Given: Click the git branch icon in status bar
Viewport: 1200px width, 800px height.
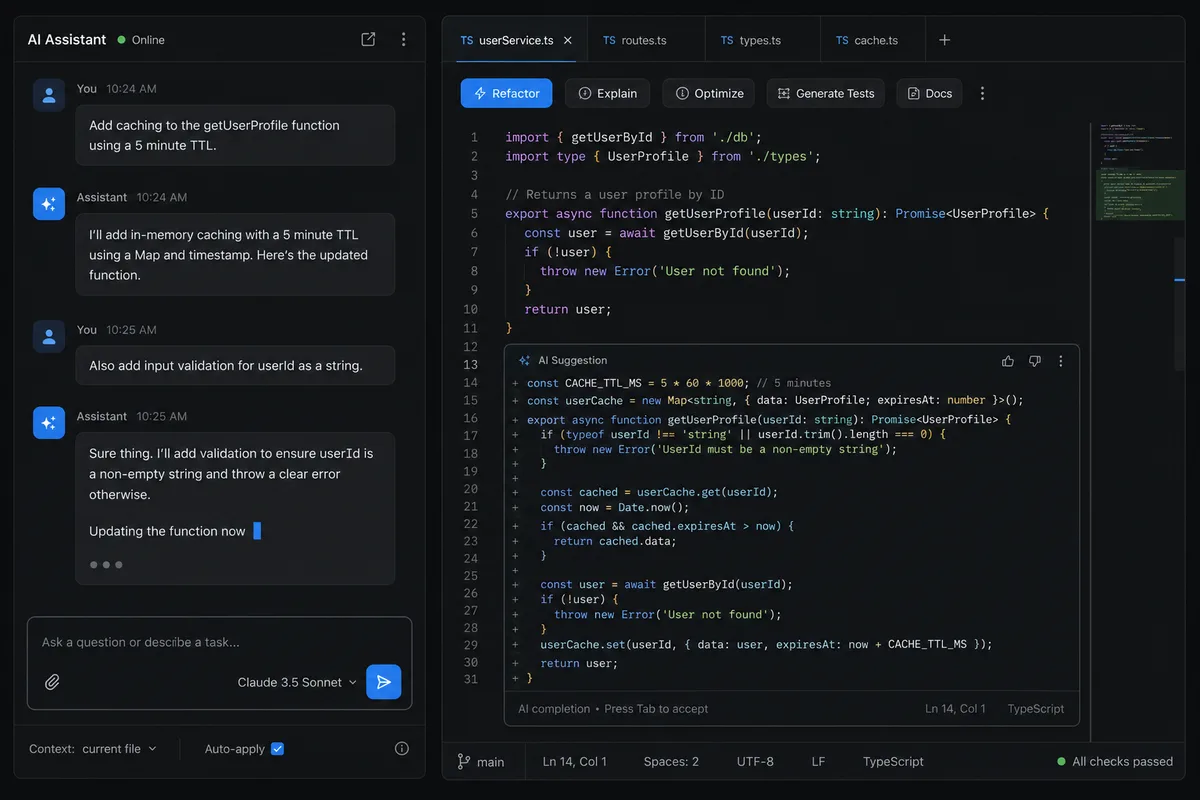Looking at the screenshot, I should [x=463, y=761].
